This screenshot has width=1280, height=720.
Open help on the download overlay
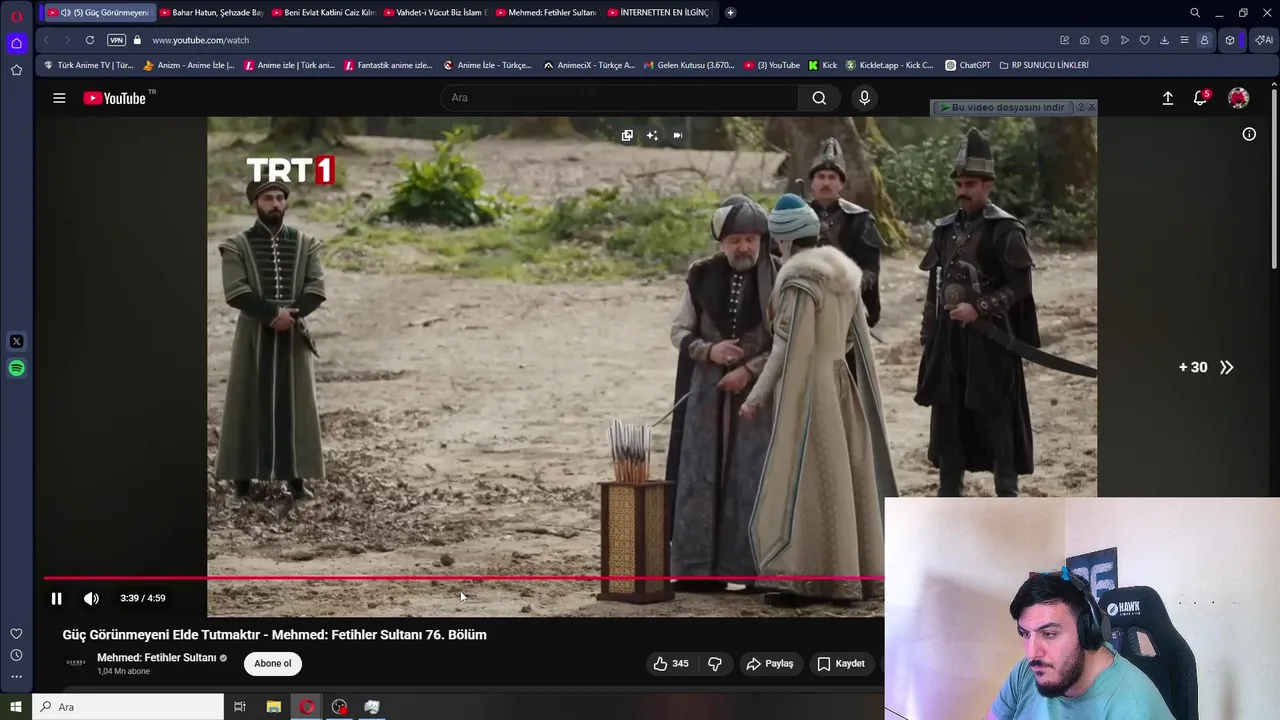1080,107
